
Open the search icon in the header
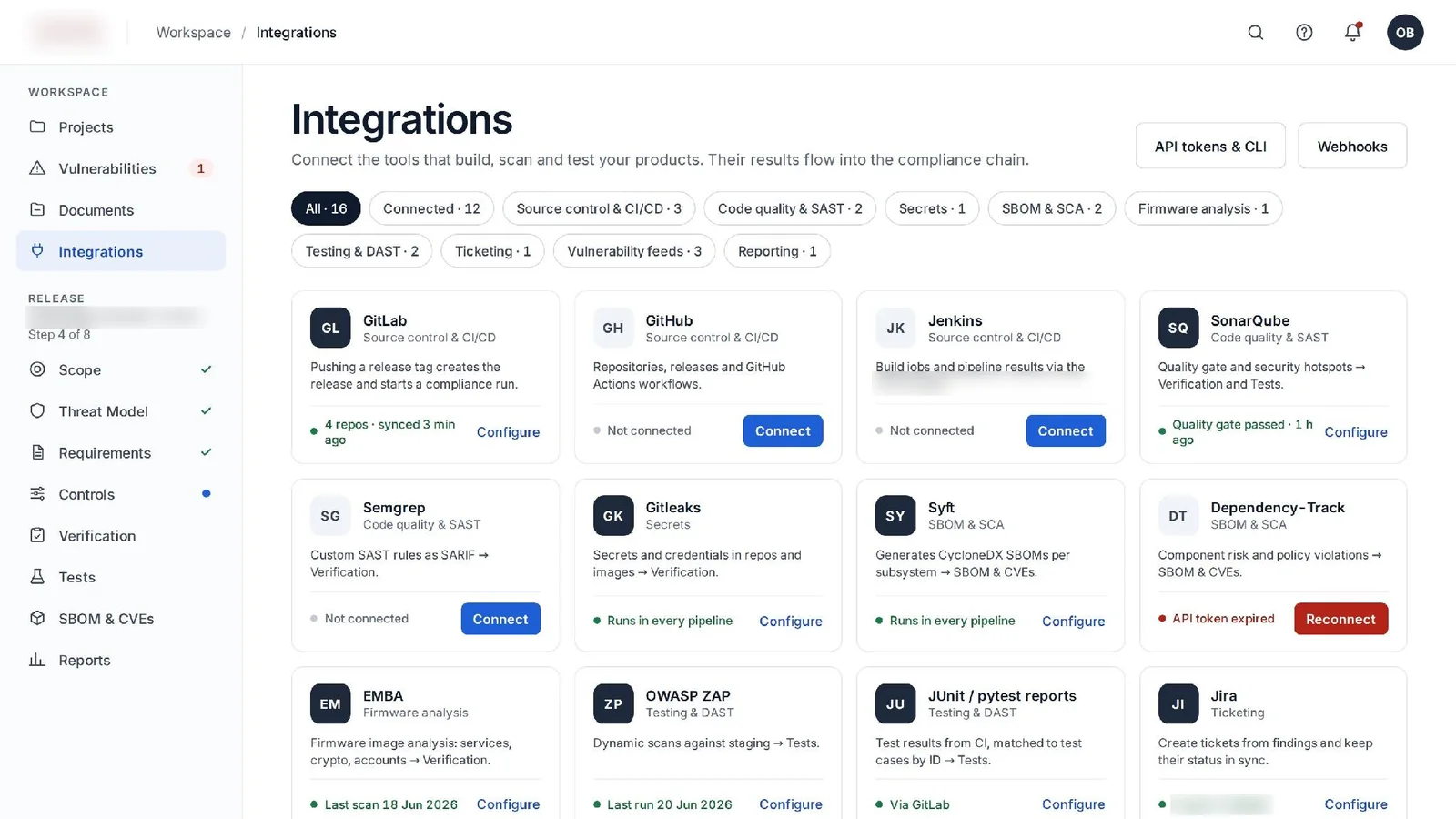[1255, 33]
